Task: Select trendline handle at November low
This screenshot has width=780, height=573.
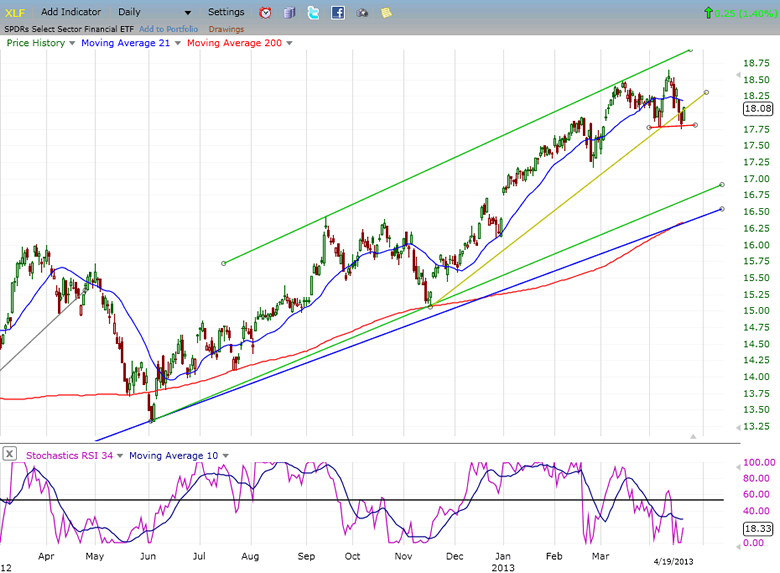Action: tap(430, 307)
